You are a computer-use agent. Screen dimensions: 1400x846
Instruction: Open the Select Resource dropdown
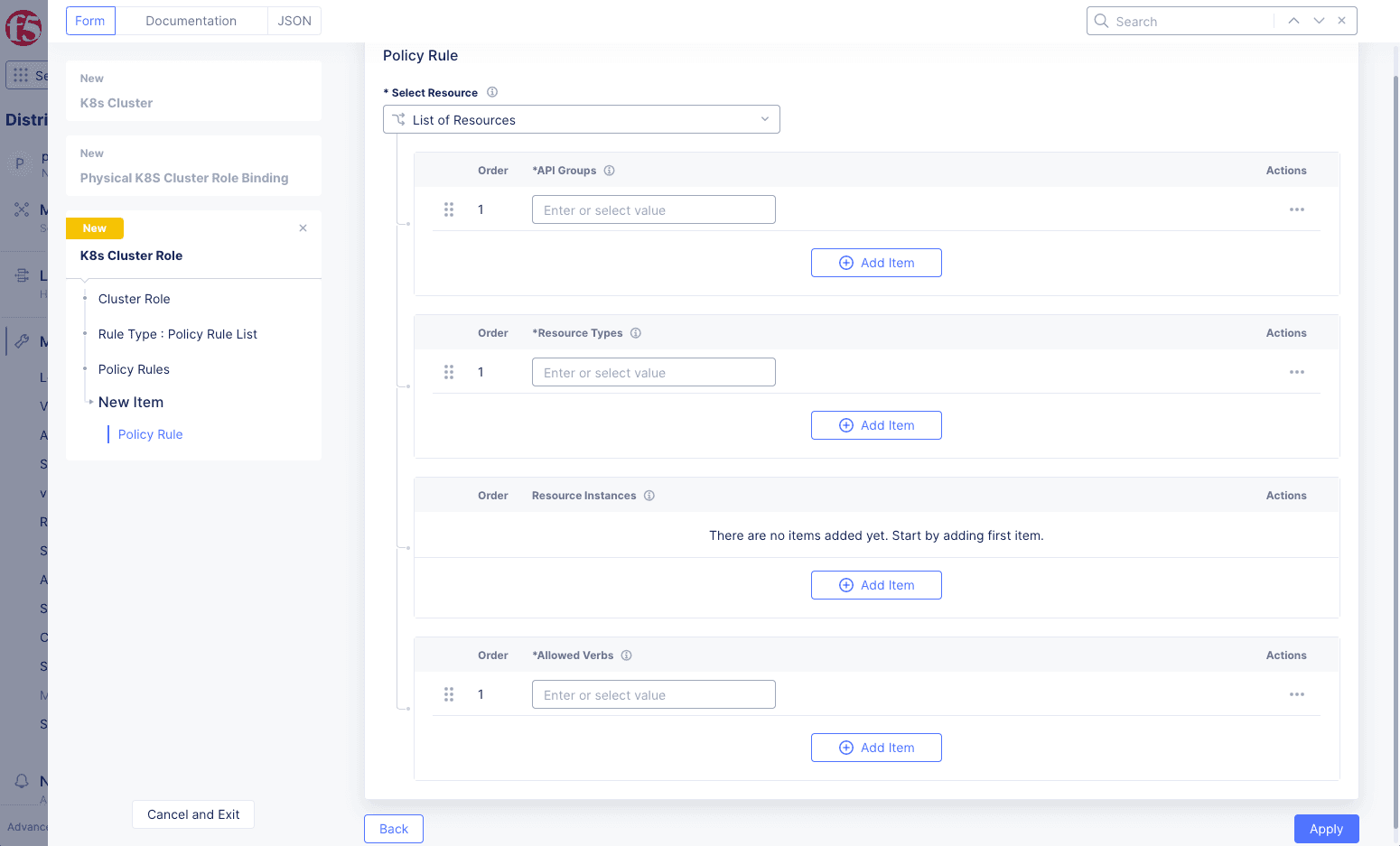point(581,119)
